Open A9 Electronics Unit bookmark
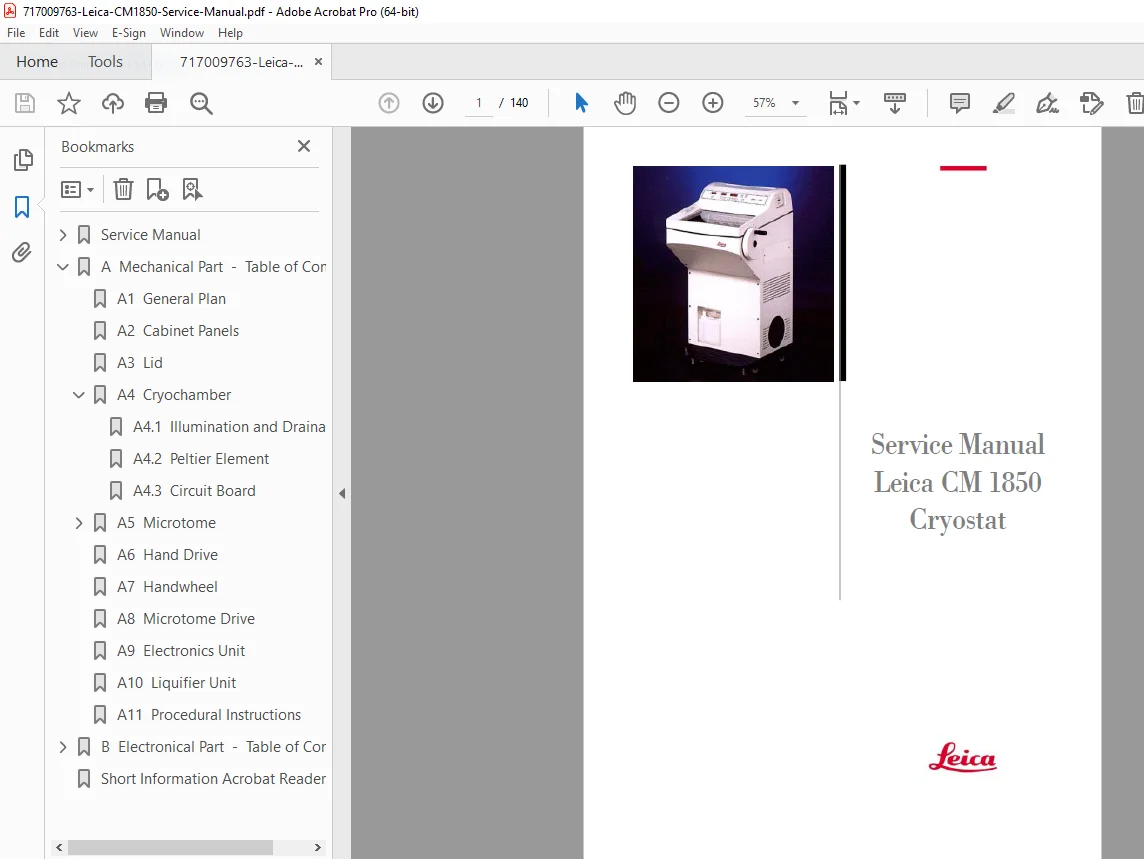Screen dimensions: 1144x859 (x=181, y=651)
